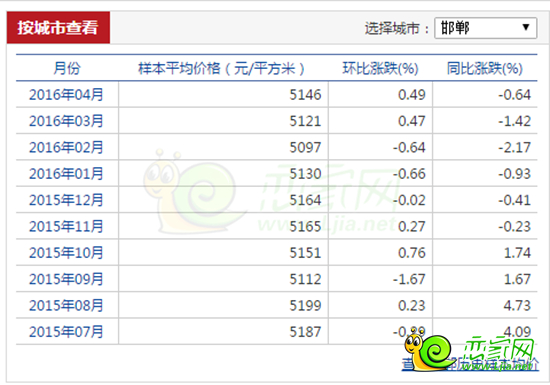Open the historical sample price link at bottom

(470, 365)
